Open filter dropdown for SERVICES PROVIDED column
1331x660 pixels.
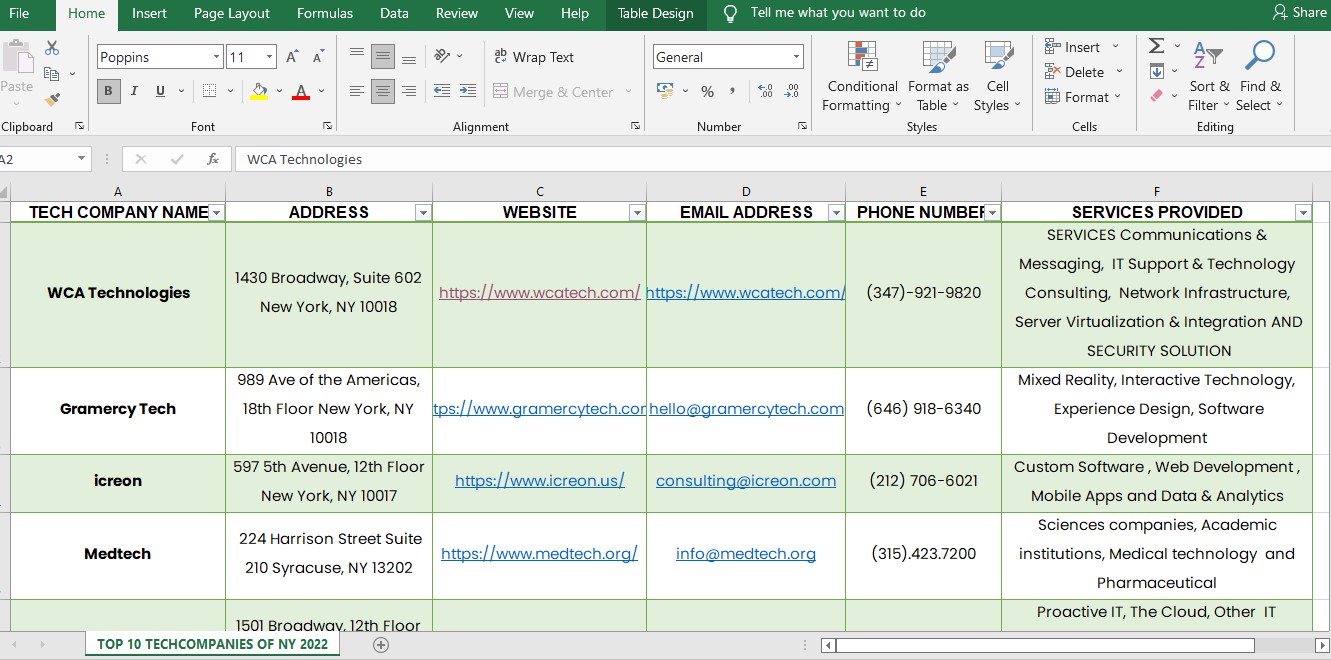(x=1302, y=212)
